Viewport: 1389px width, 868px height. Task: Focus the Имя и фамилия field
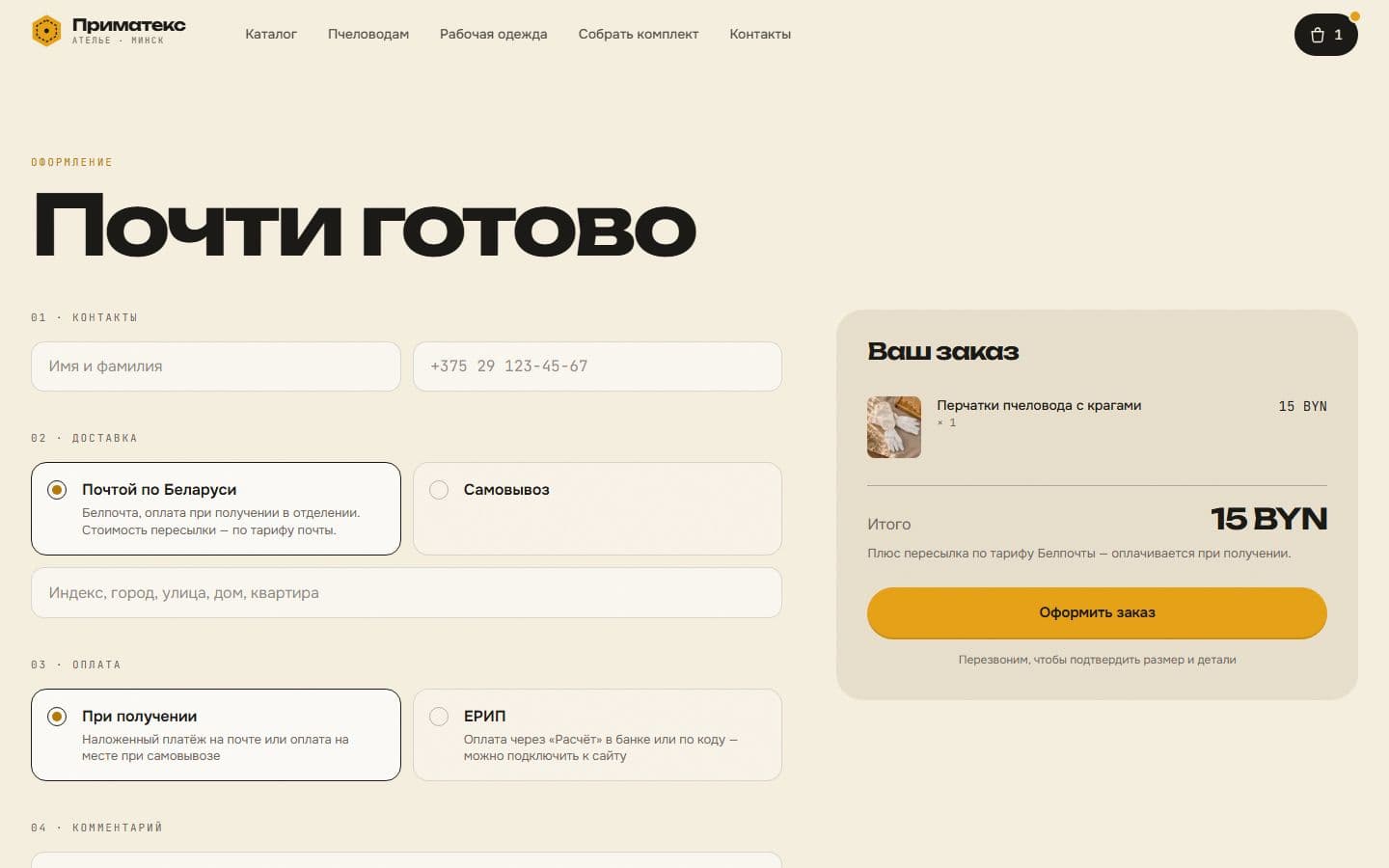click(216, 366)
